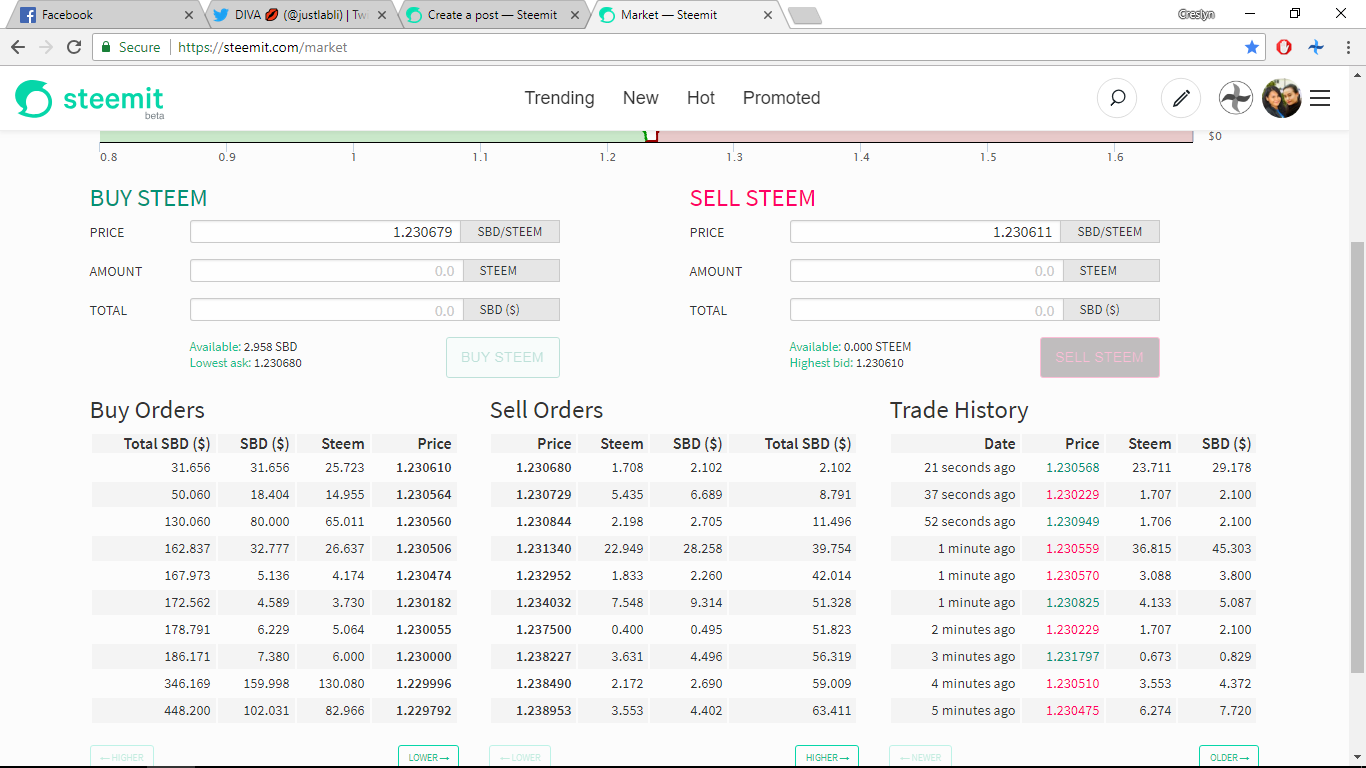
Task: Click the address bar URL
Action: (262, 47)
